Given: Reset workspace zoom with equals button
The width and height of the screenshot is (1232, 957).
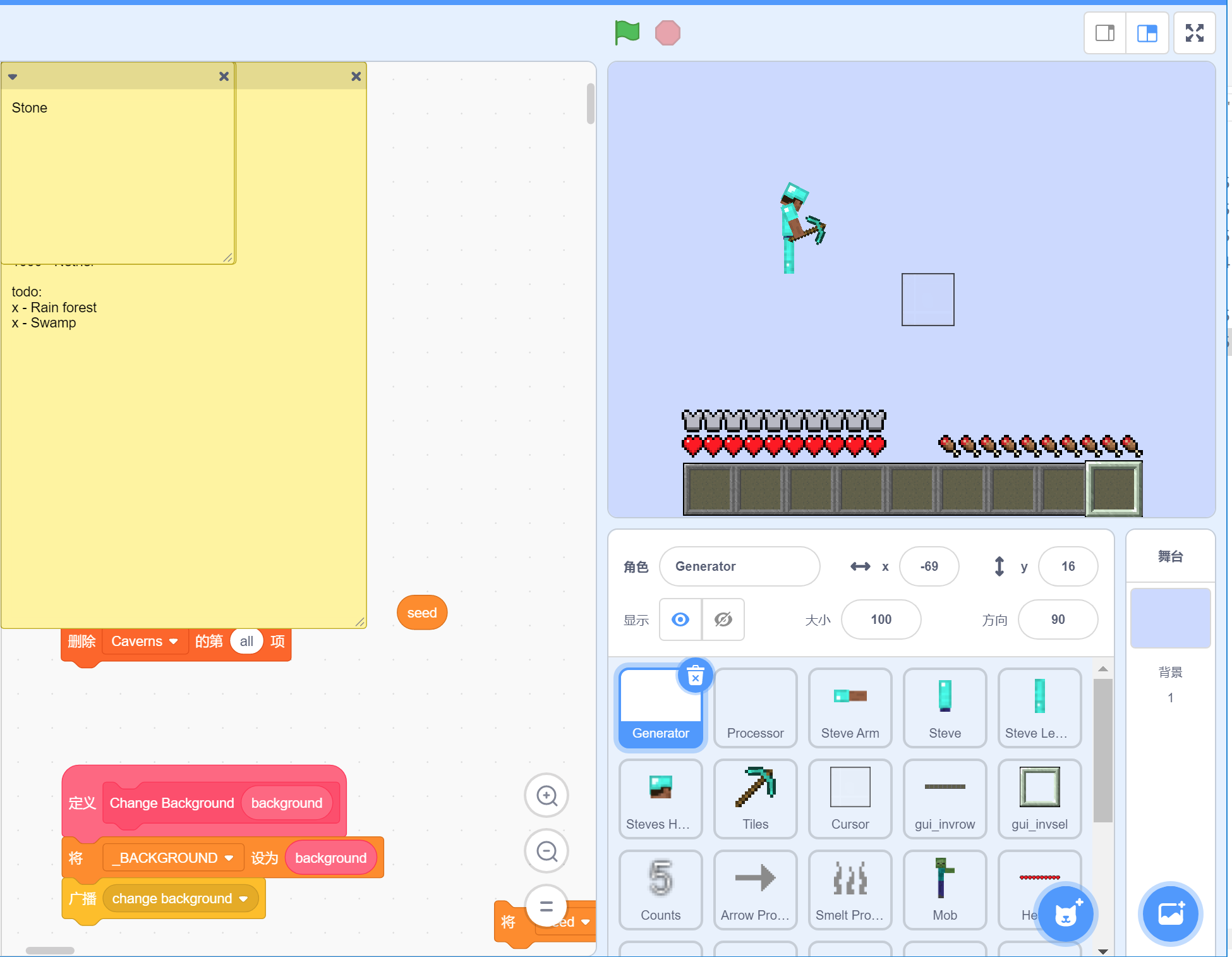Looking at the screenshot, I should coord(547,906).
